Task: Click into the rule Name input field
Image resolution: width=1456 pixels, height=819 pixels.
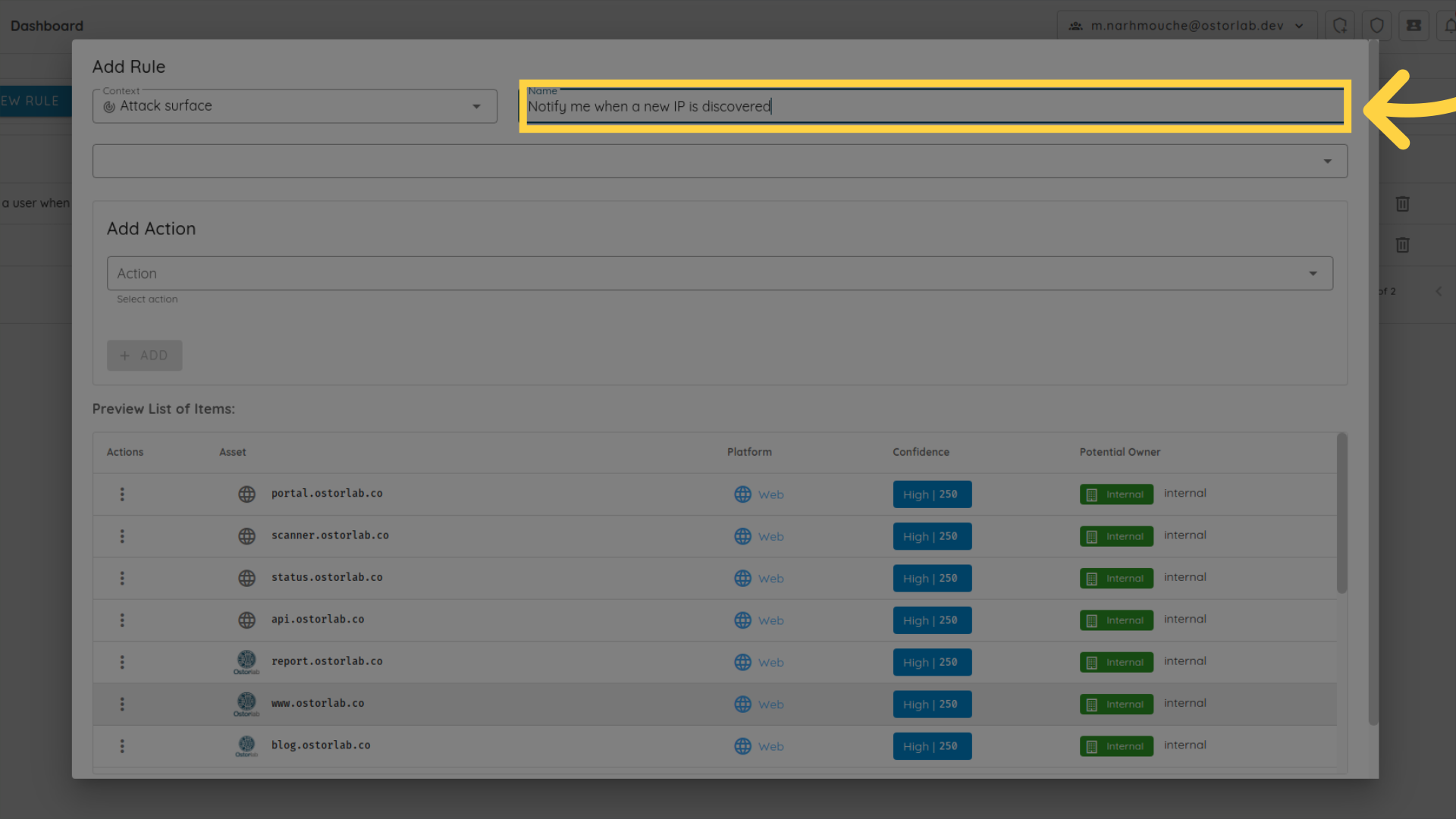Action: click(933, 107)
